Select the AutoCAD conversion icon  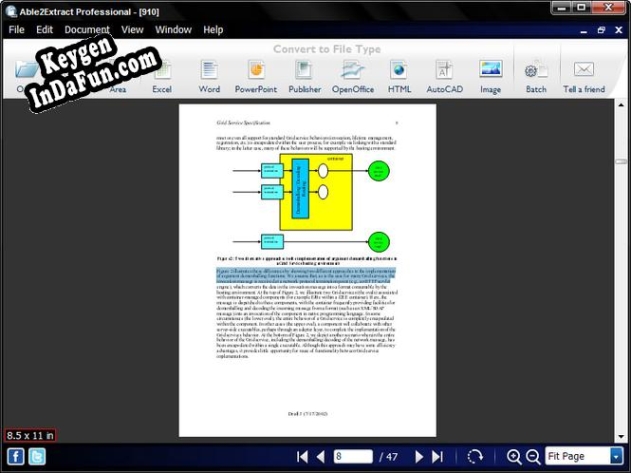(x=445, y=77)
